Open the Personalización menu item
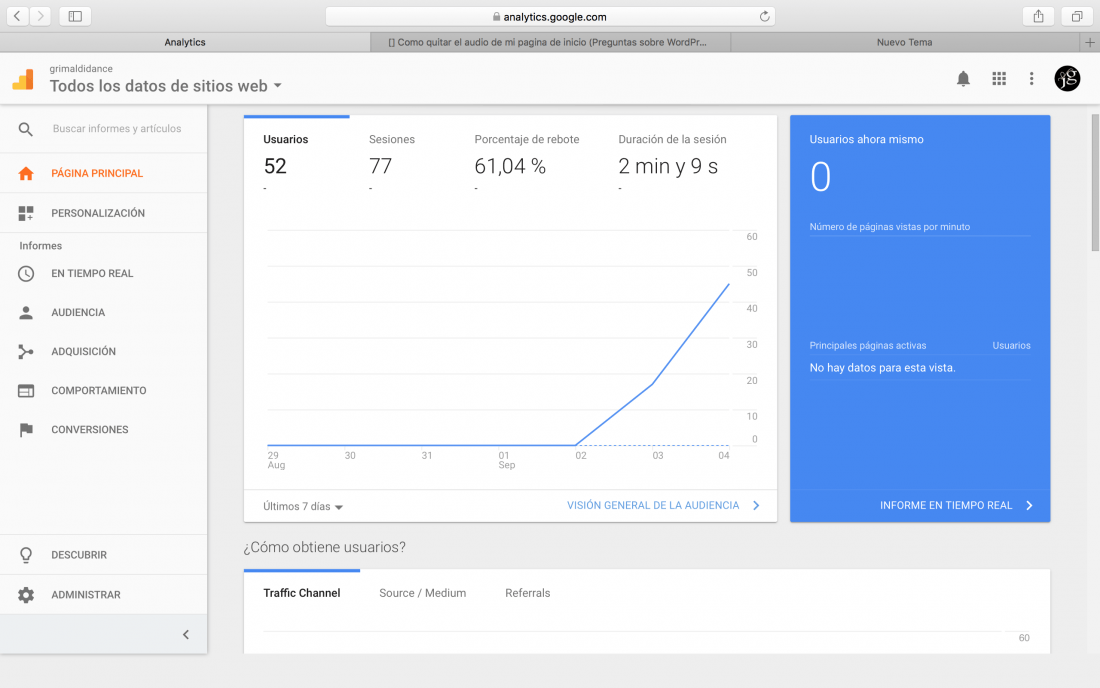1100x688 pixels. [104, 213]
